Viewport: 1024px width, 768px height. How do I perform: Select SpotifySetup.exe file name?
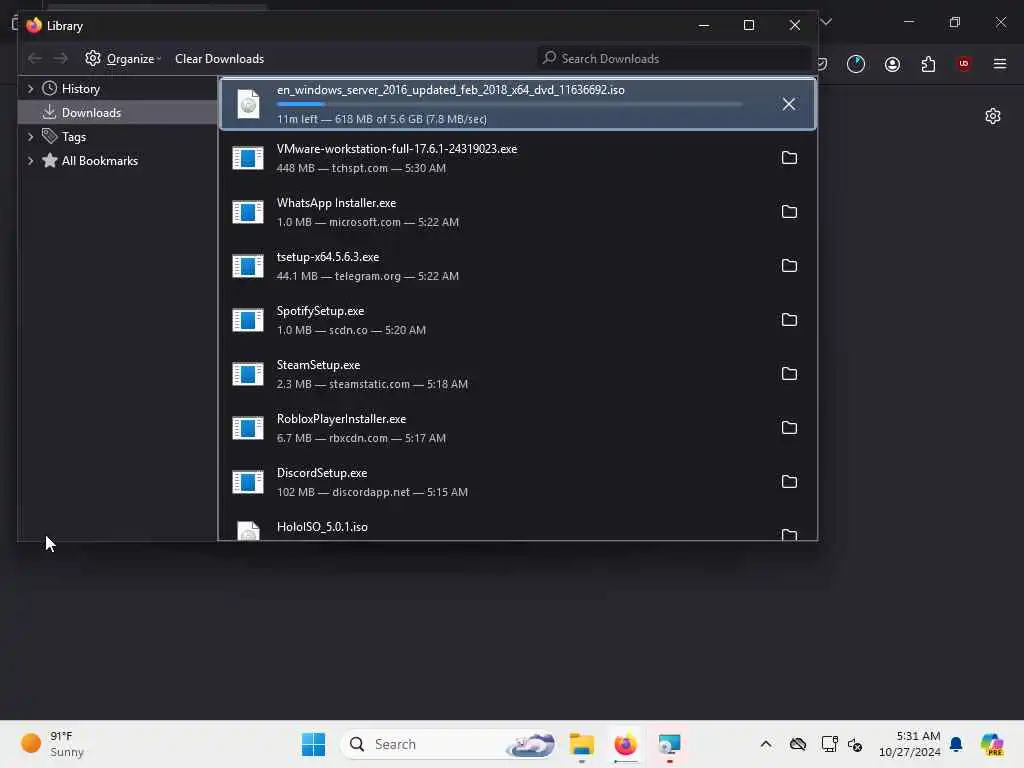coord(321,311)
